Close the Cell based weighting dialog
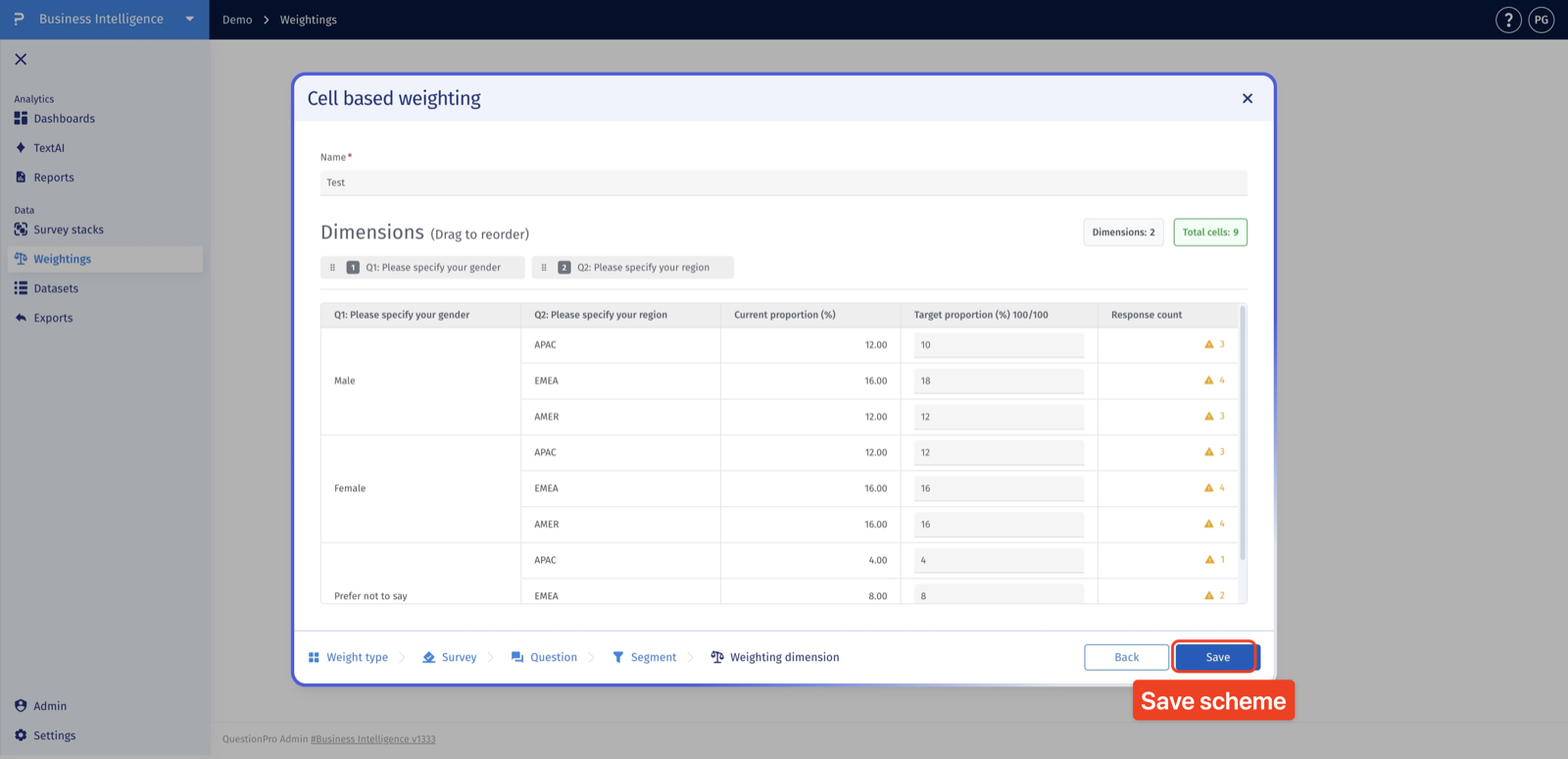This screenshot has height=759, width=1568. tap(1248, 98)
